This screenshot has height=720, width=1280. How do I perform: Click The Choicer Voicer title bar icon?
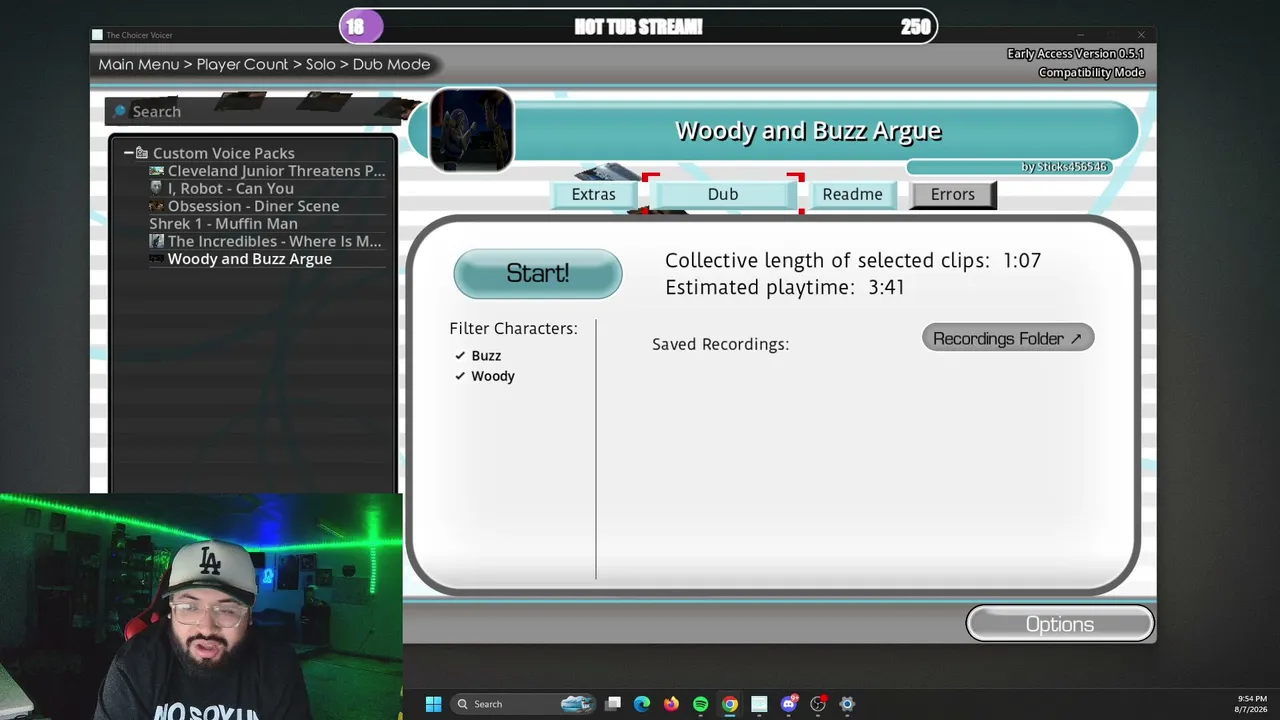tap(97, 35)
